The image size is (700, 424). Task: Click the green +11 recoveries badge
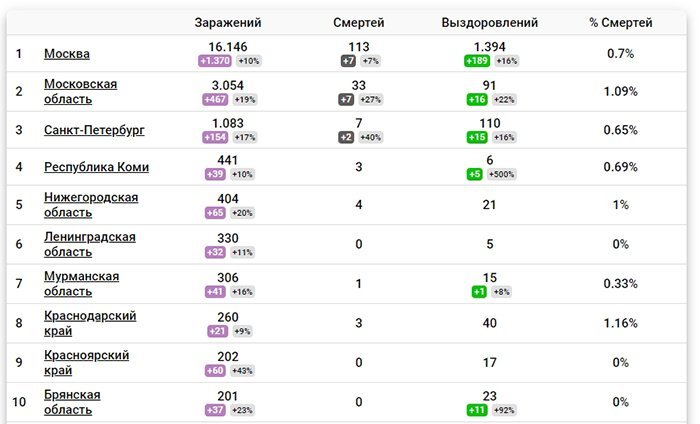click(477, 410)
